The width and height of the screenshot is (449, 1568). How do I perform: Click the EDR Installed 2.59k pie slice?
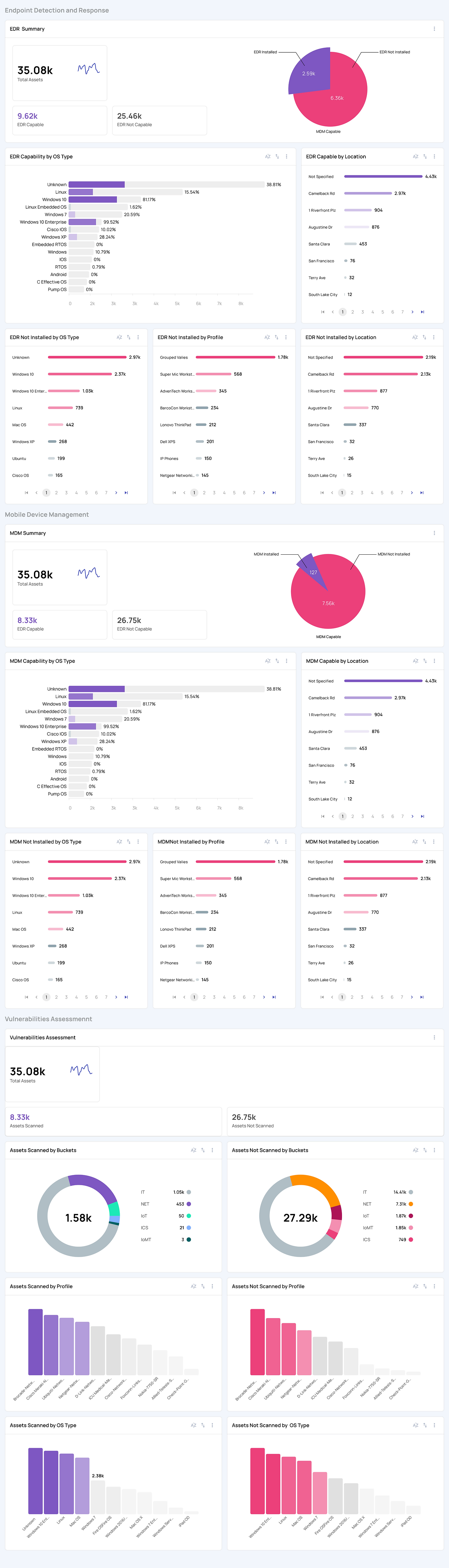pyautogui.click(x=310, y=72)
